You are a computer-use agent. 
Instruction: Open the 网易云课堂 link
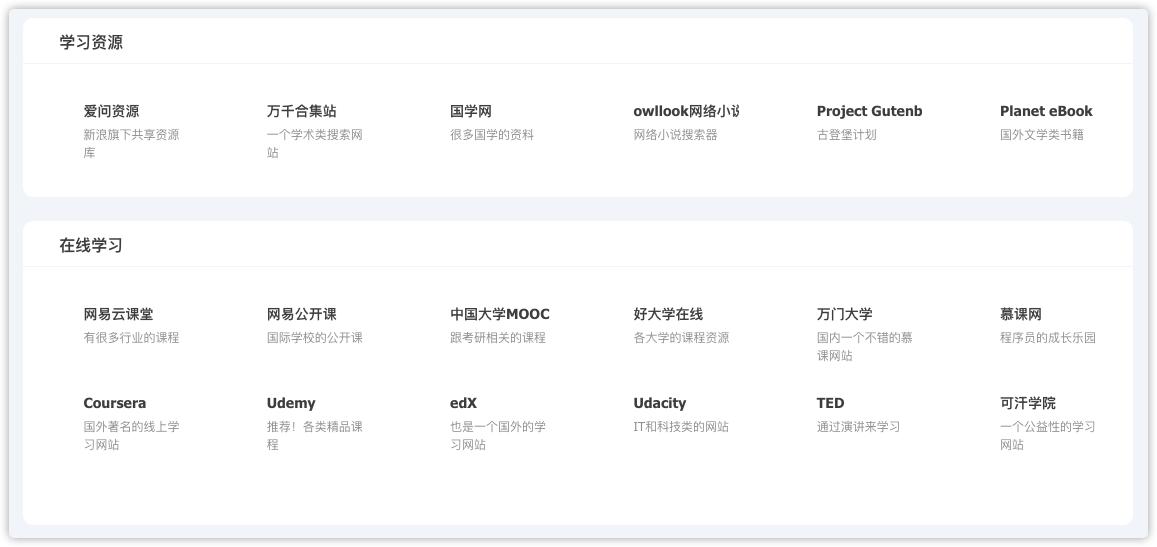[118, 314]
